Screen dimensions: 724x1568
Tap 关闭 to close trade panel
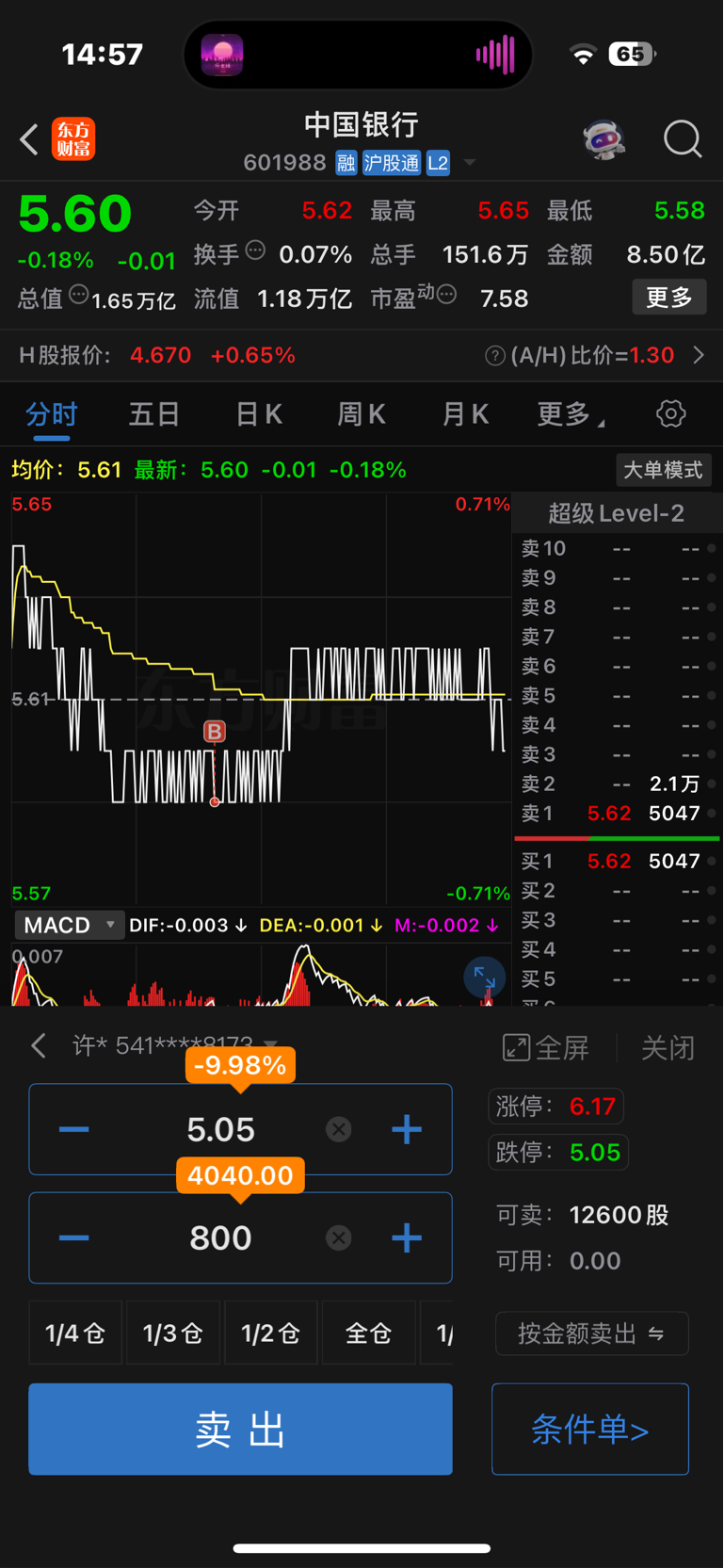[x=668, y=1047]
